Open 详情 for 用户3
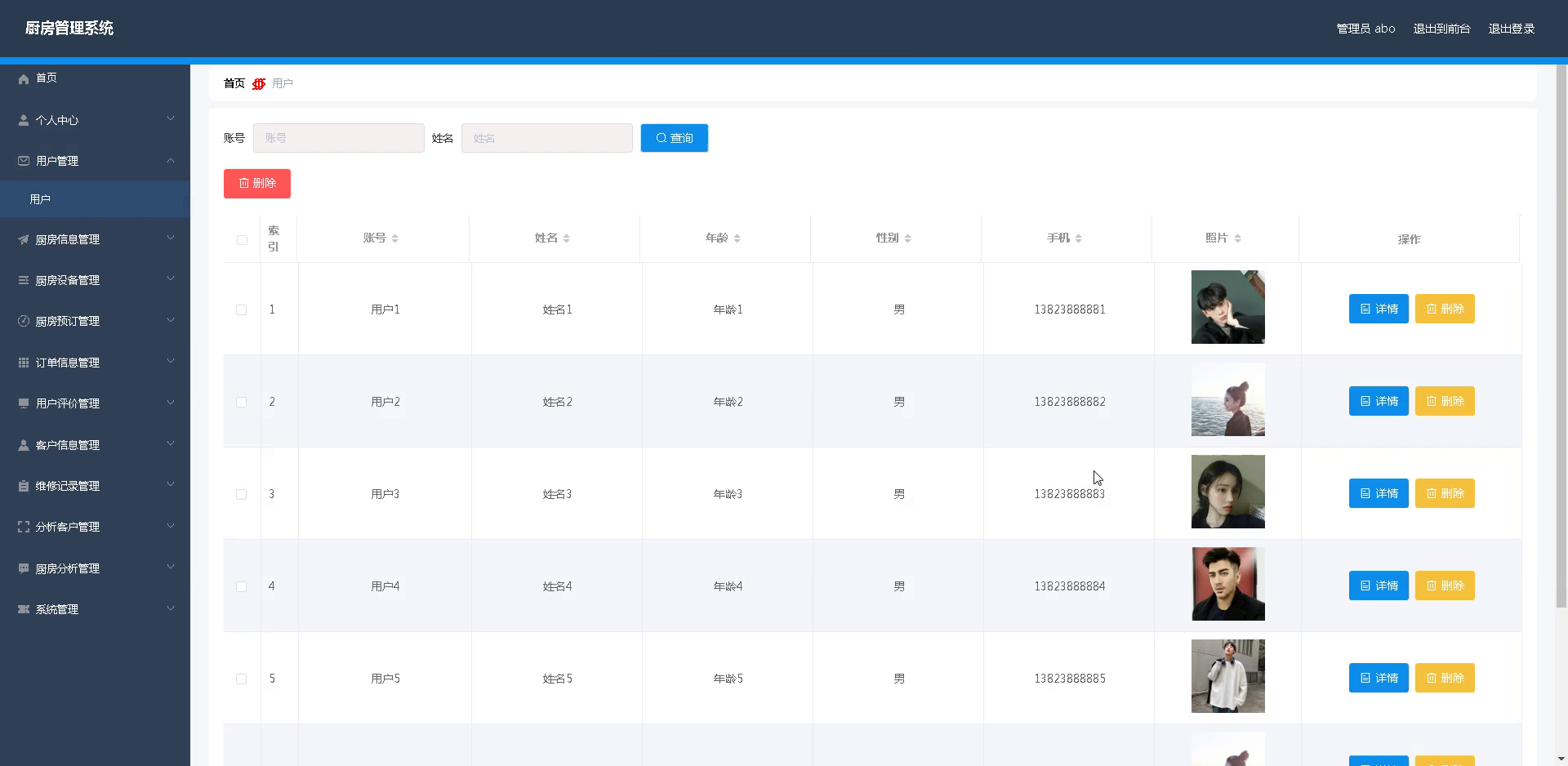Image resolution: width=1568 pixels, height=766 pixels. [1379, 493]
